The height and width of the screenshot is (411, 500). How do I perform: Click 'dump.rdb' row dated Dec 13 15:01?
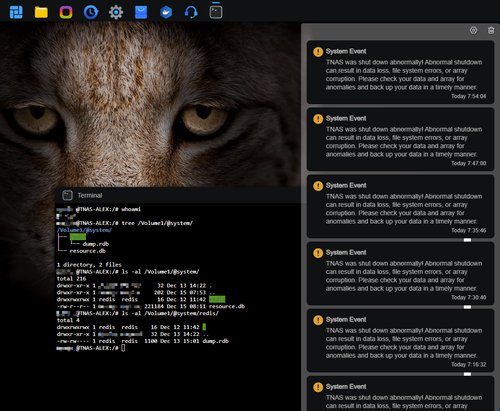coord(143,341)
